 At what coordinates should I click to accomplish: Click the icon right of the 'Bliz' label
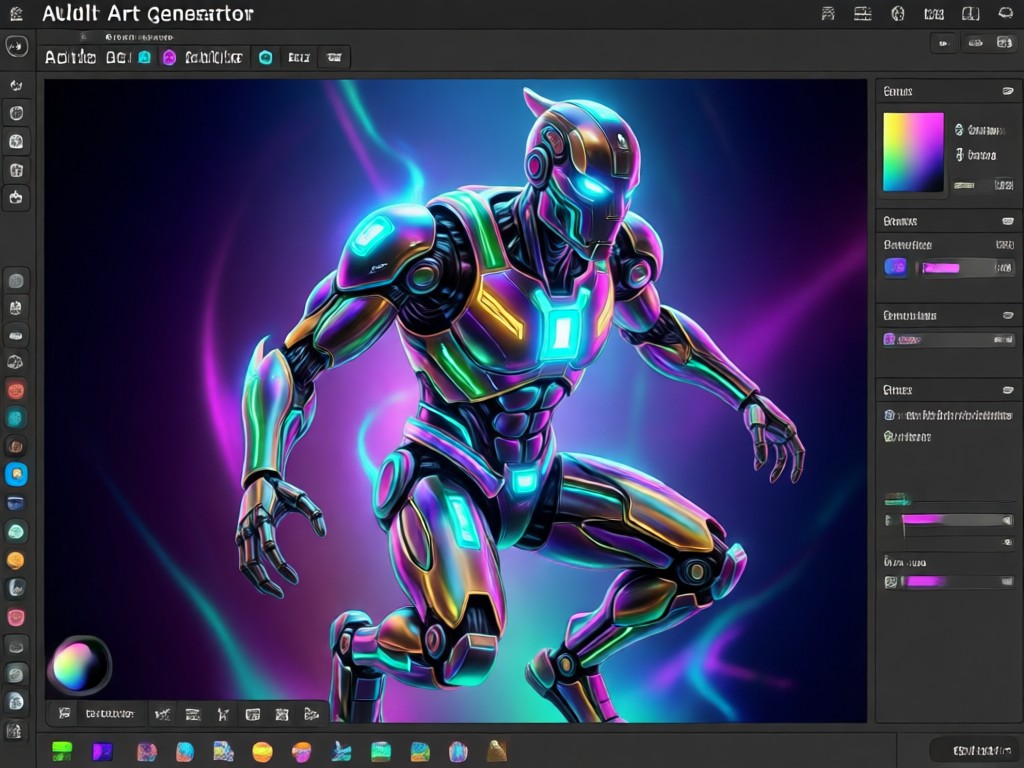334,57
